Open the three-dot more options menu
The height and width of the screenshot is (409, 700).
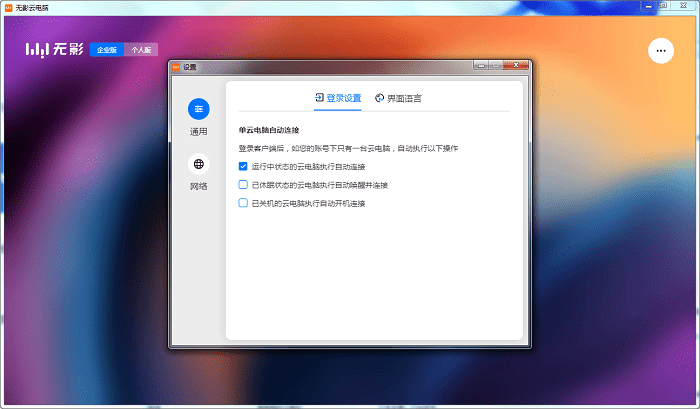661,51
